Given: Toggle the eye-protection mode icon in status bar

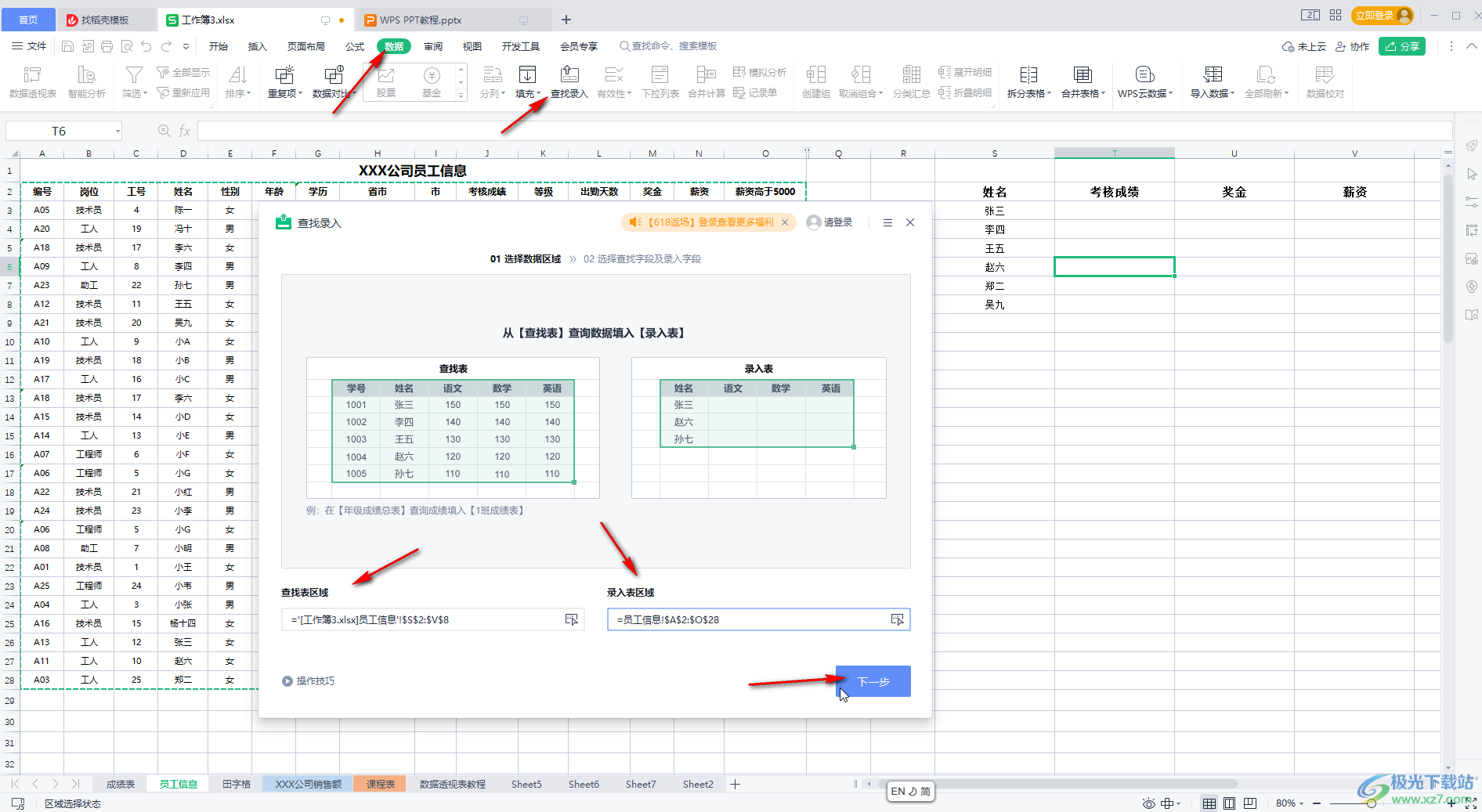Looking at the screenshot, I should click(1148, 803).
